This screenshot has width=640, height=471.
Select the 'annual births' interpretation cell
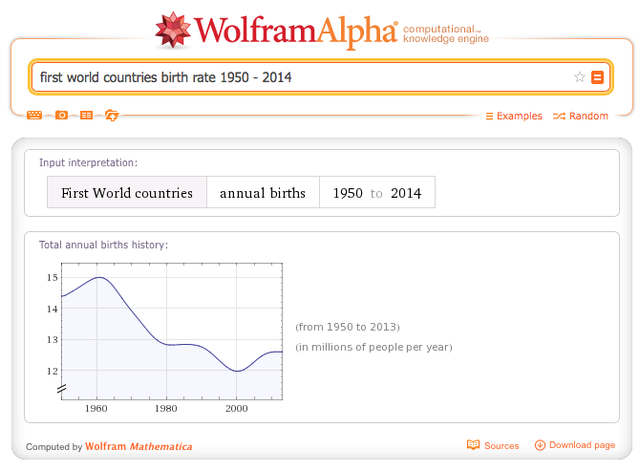click(x=263, y=193)
